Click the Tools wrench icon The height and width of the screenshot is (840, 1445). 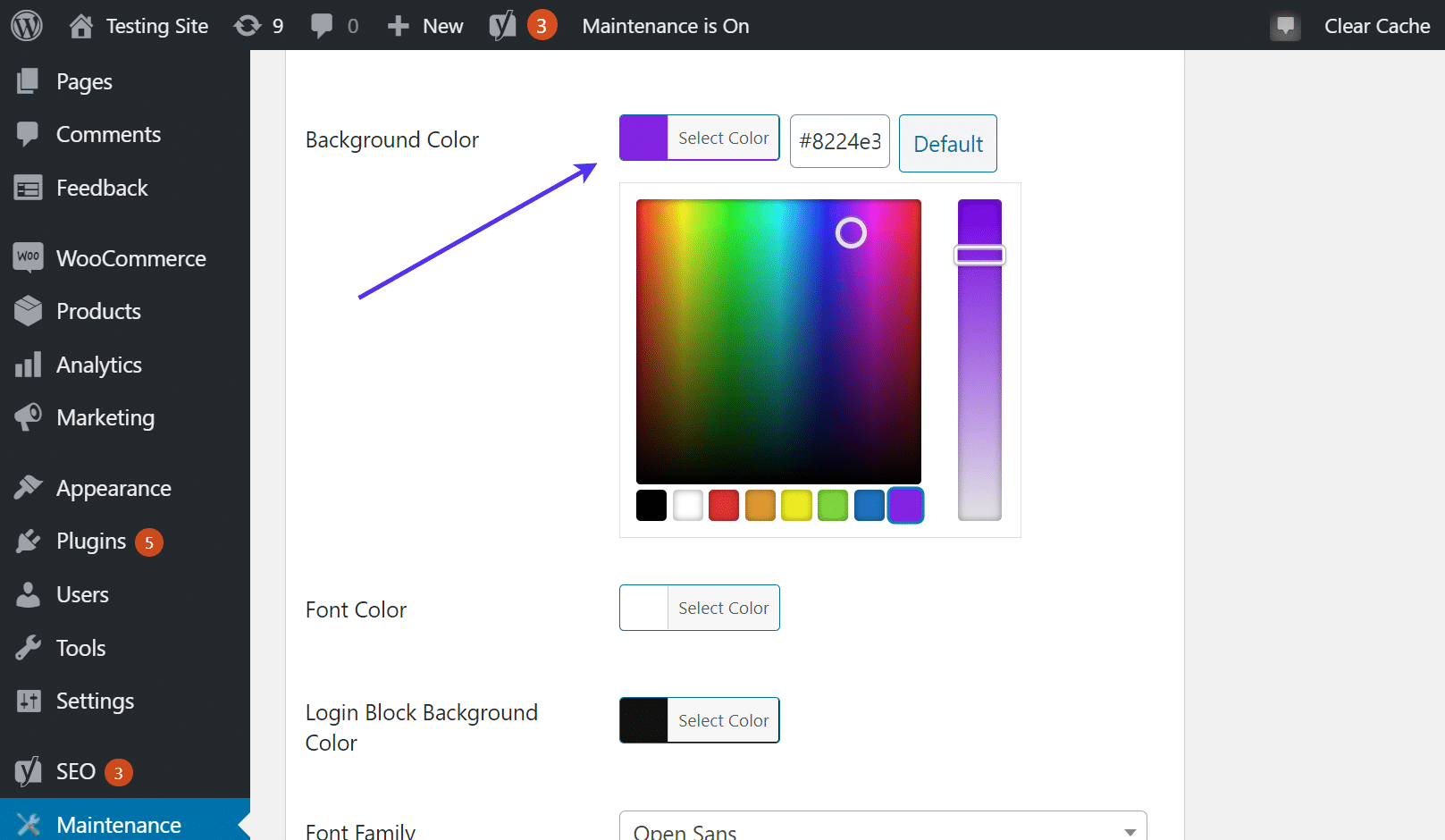[28, 647]
